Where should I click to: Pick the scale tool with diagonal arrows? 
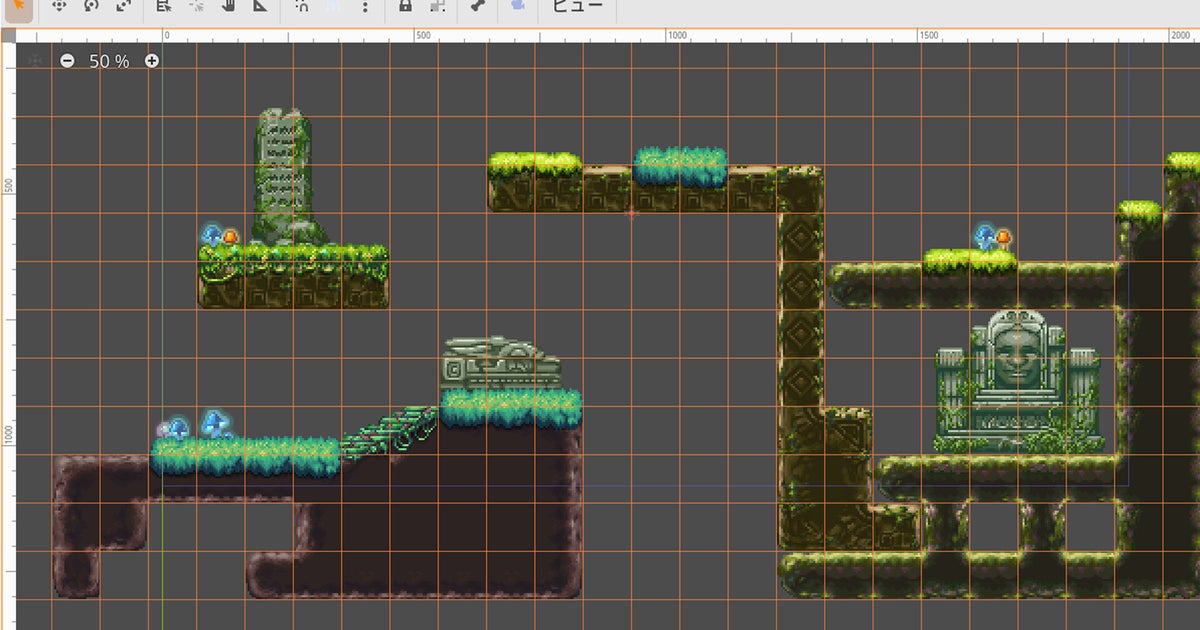pyautogui.click(x=124, y=6)
